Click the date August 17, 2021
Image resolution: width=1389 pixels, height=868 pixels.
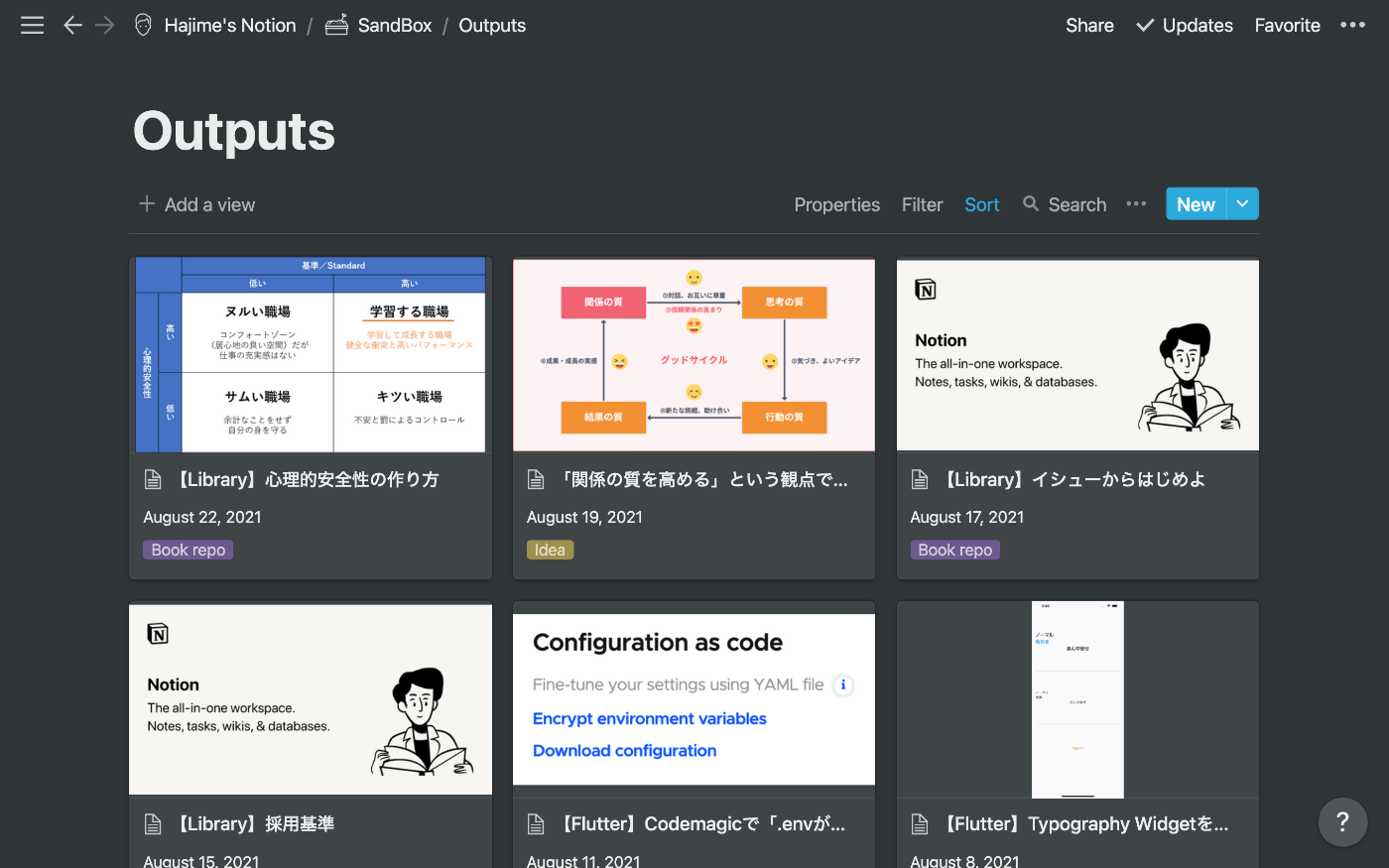tap(967, 517)
